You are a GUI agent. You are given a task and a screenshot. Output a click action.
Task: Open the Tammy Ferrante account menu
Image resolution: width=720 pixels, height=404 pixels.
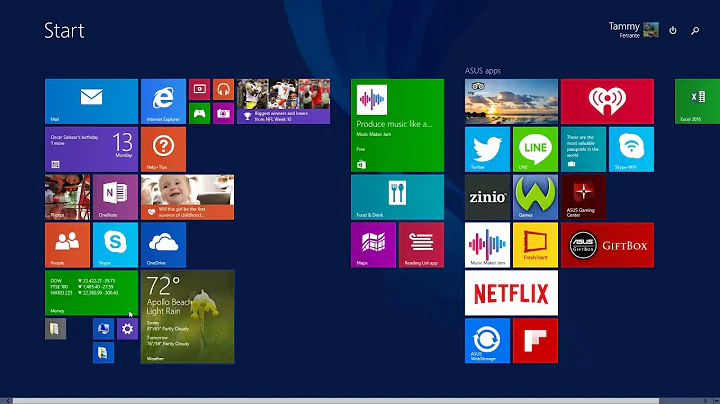634,30
